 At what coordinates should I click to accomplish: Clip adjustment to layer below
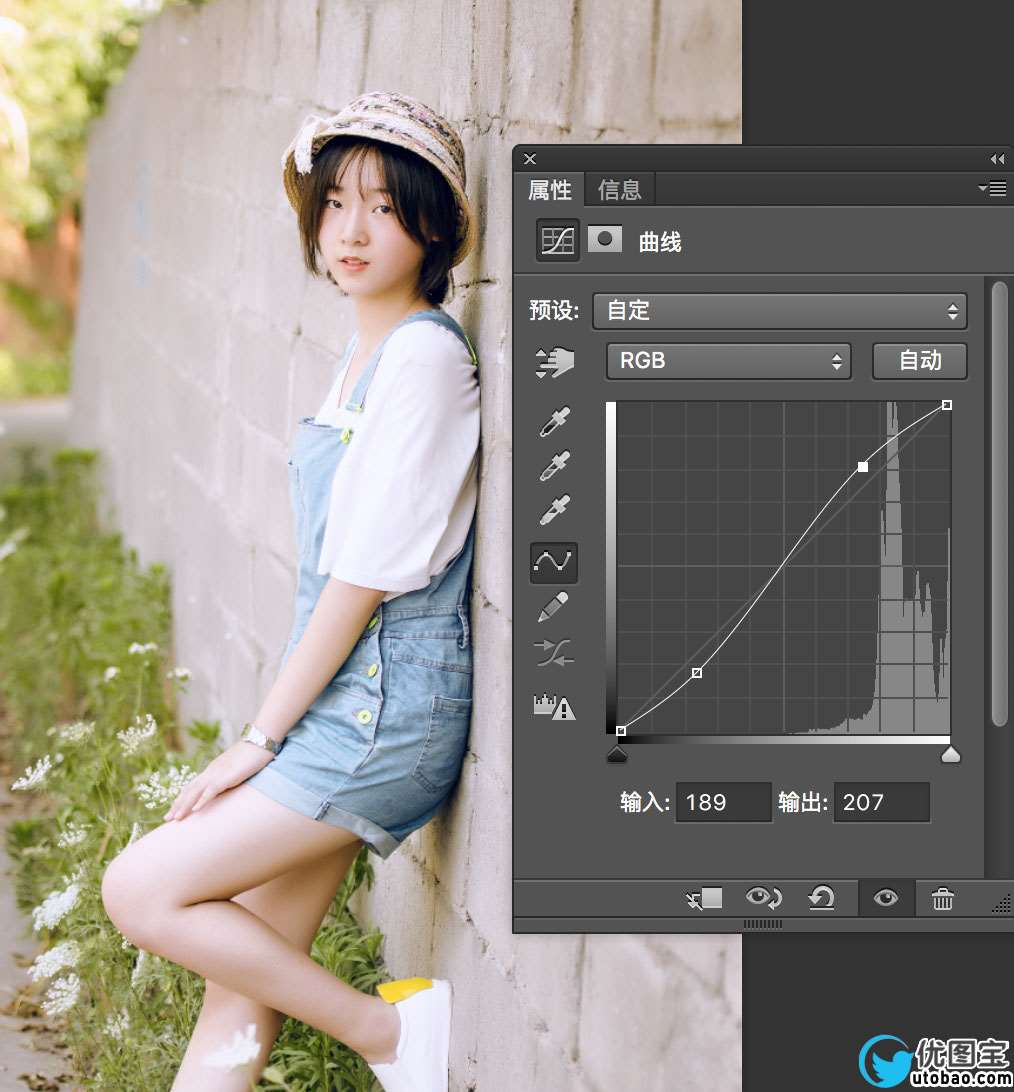tap(704, 899)
